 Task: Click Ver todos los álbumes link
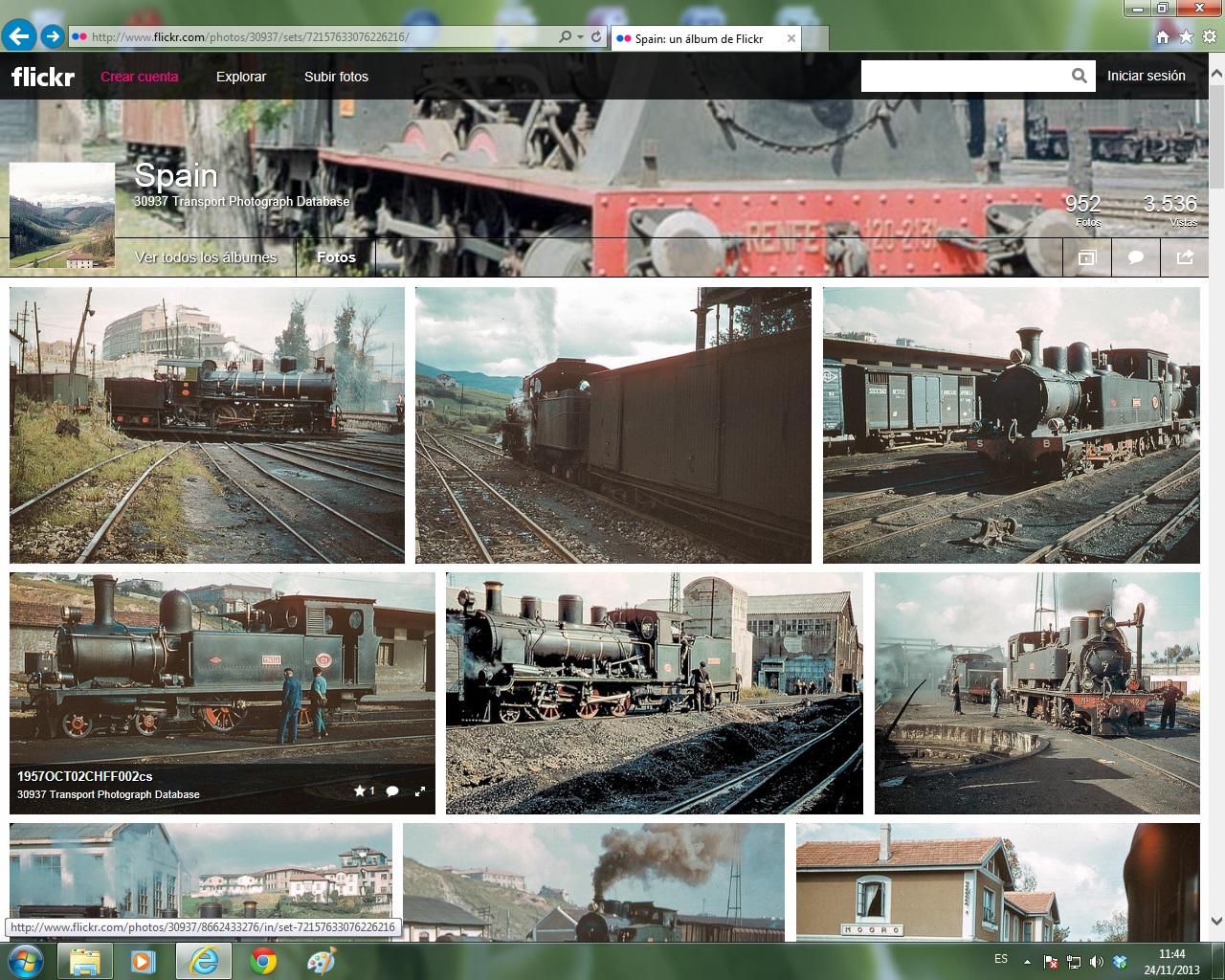[x=206, y=257]
